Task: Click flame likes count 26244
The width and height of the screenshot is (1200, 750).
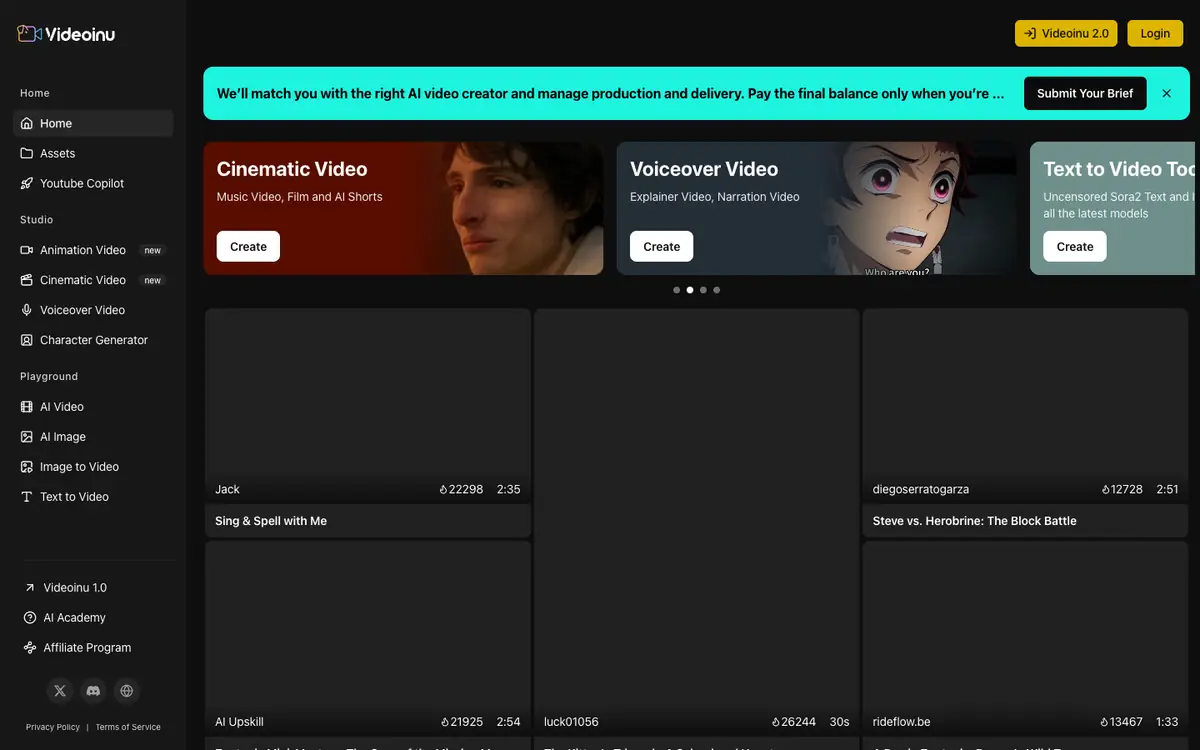Action: (x=794, y=722)
